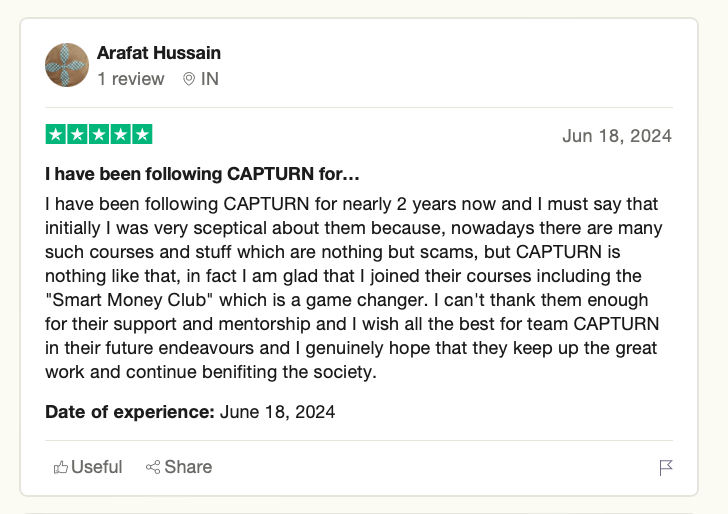
Task: Open review title "I have been following CAPTURN for…"
Action: (202, 175)
